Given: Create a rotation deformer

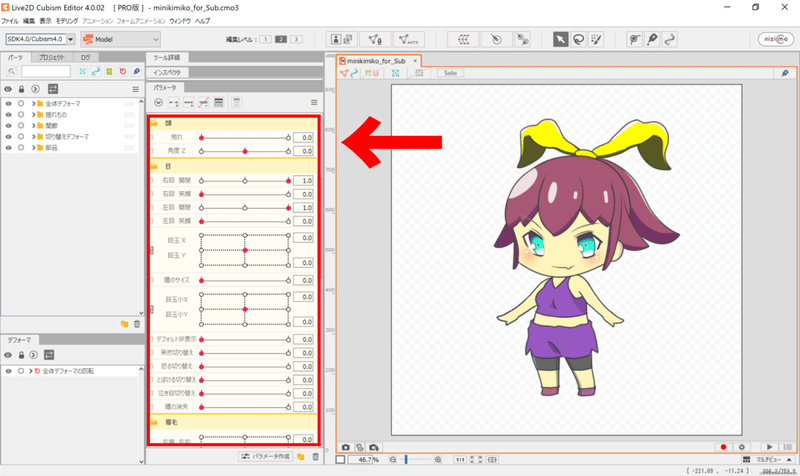Looking at the screenshot, I should tap(496, 39).
